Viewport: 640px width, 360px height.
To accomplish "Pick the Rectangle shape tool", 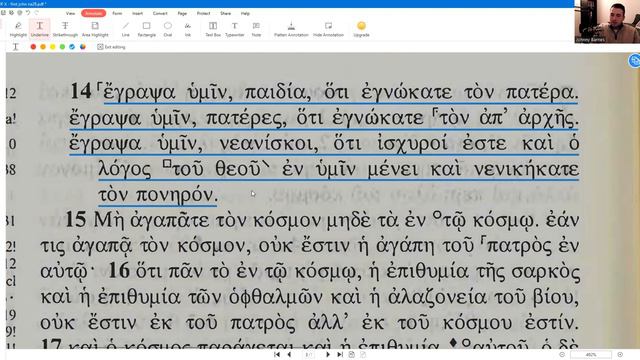I will [x=147, y=29].
